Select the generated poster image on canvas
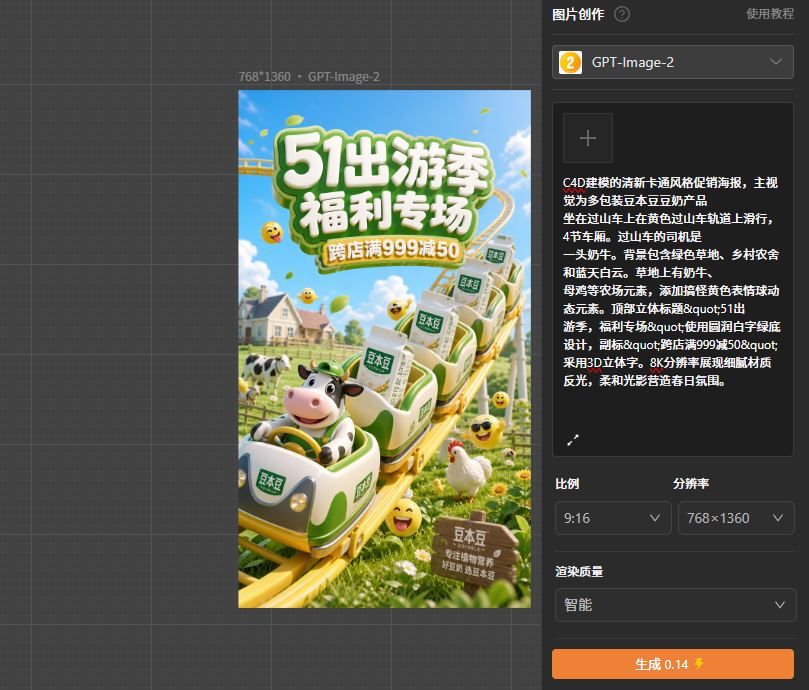 384,349
